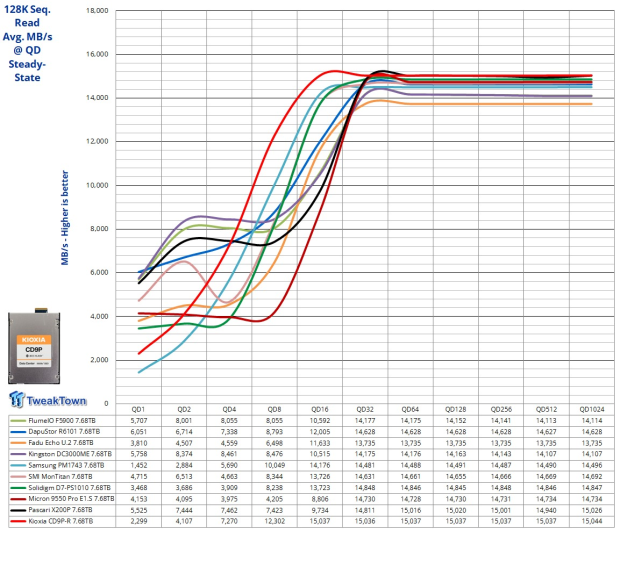
Task: Click the FlumeIO F5900 green legend swatch
Action: coord(18,421)
